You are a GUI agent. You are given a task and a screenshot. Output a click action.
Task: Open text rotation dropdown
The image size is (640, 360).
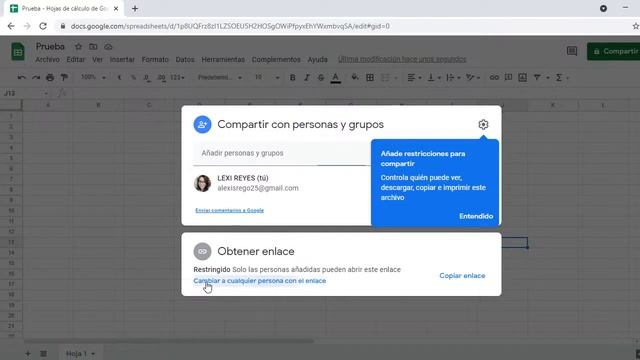click(473, 78)
